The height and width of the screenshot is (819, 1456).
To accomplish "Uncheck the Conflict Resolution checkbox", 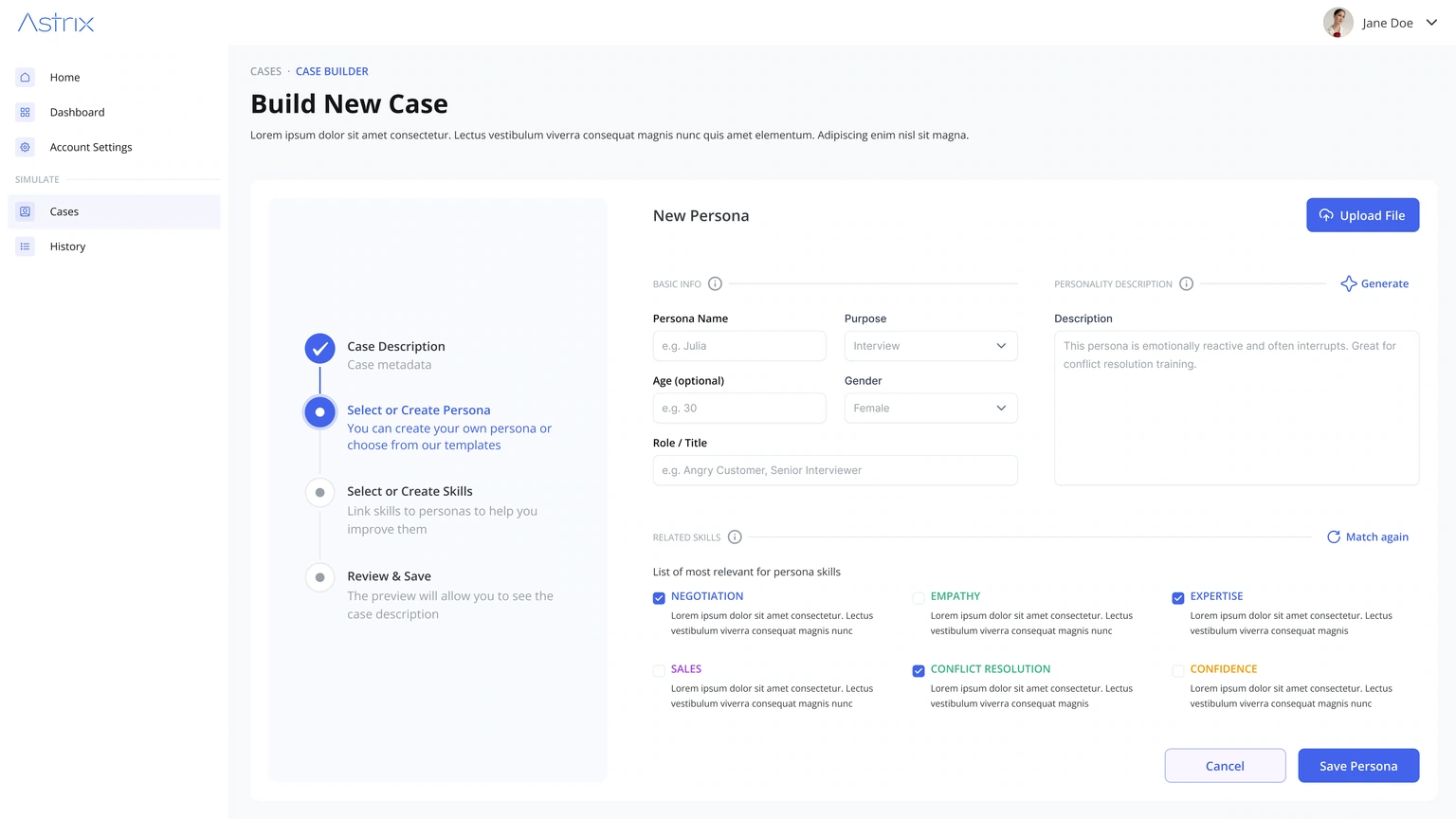I will pyautogui.click(x=919, y=671).
